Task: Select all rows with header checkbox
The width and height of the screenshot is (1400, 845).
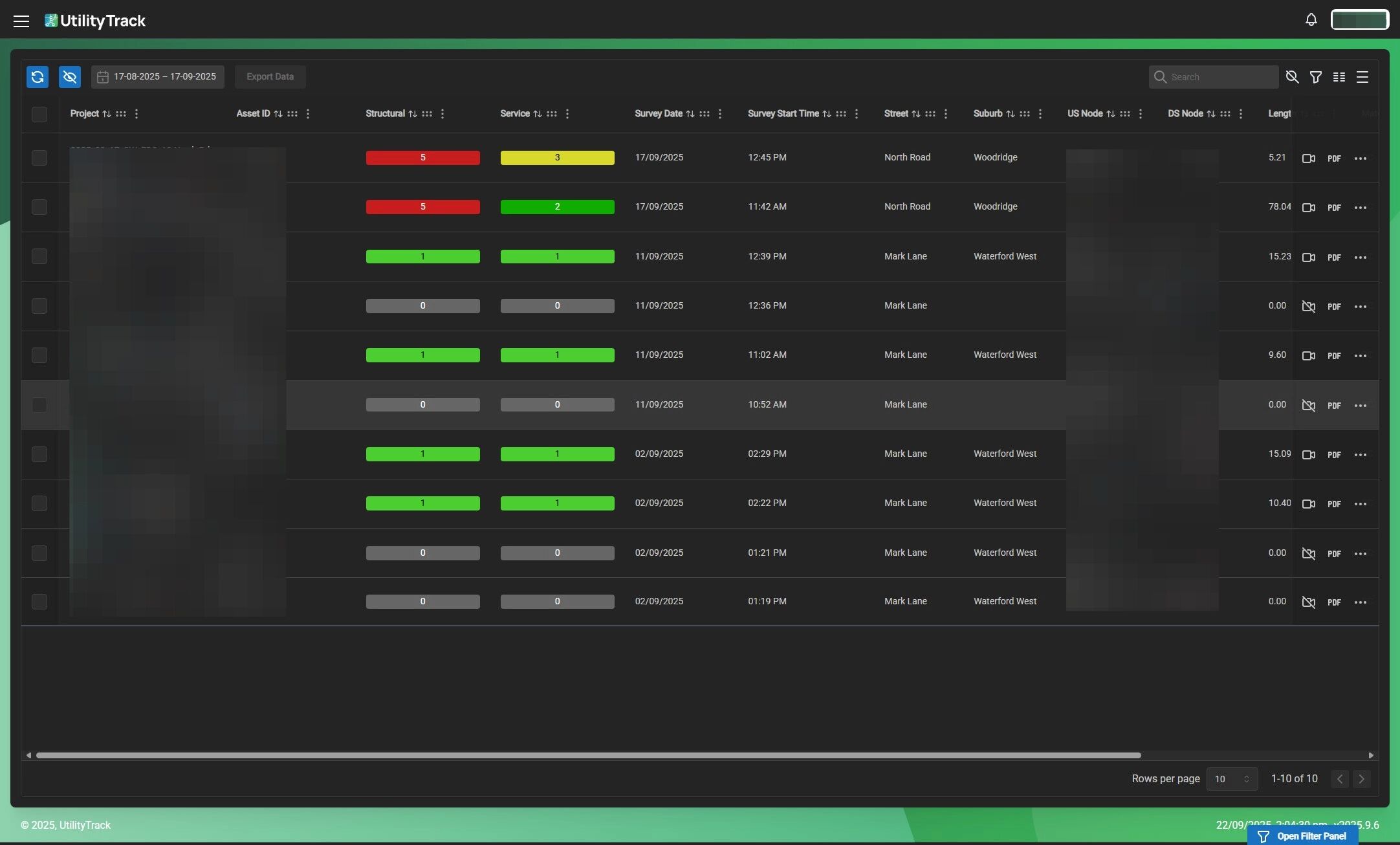Action: pyautogui.click(x=39, y=115)
